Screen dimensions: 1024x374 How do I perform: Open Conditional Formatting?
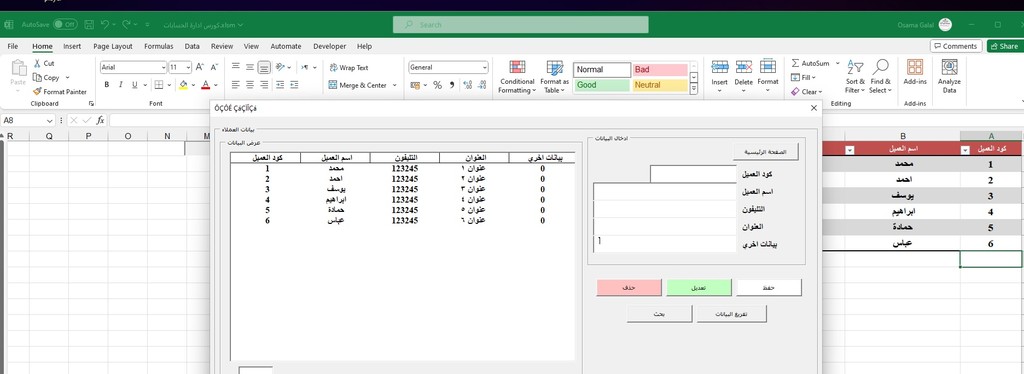click(517, 77)
